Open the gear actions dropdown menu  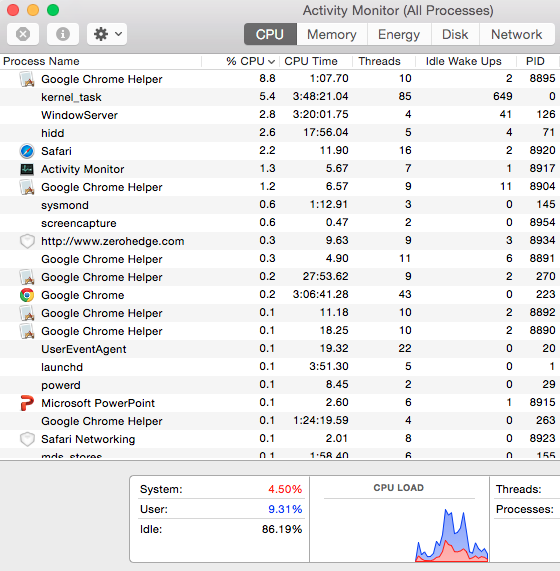[107, 34]
